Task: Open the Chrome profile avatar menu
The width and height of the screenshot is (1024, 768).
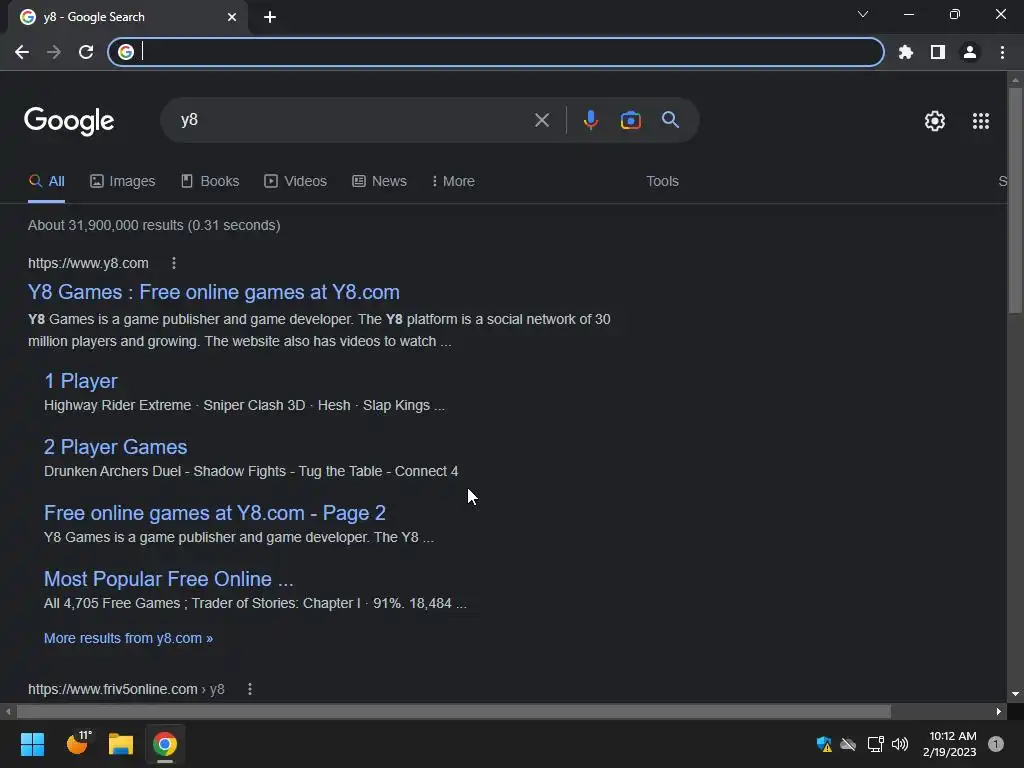Action: click(x=970, y=52)
